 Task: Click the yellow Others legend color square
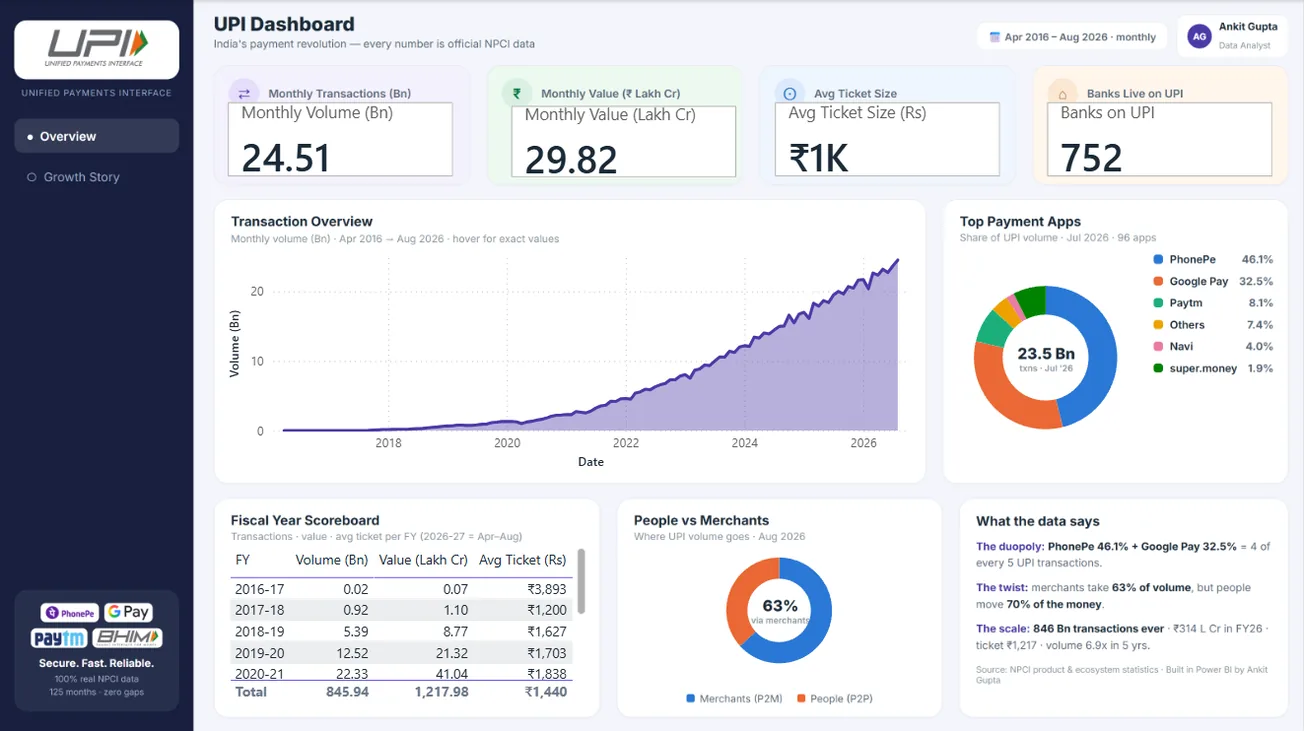click(1158, 325)
